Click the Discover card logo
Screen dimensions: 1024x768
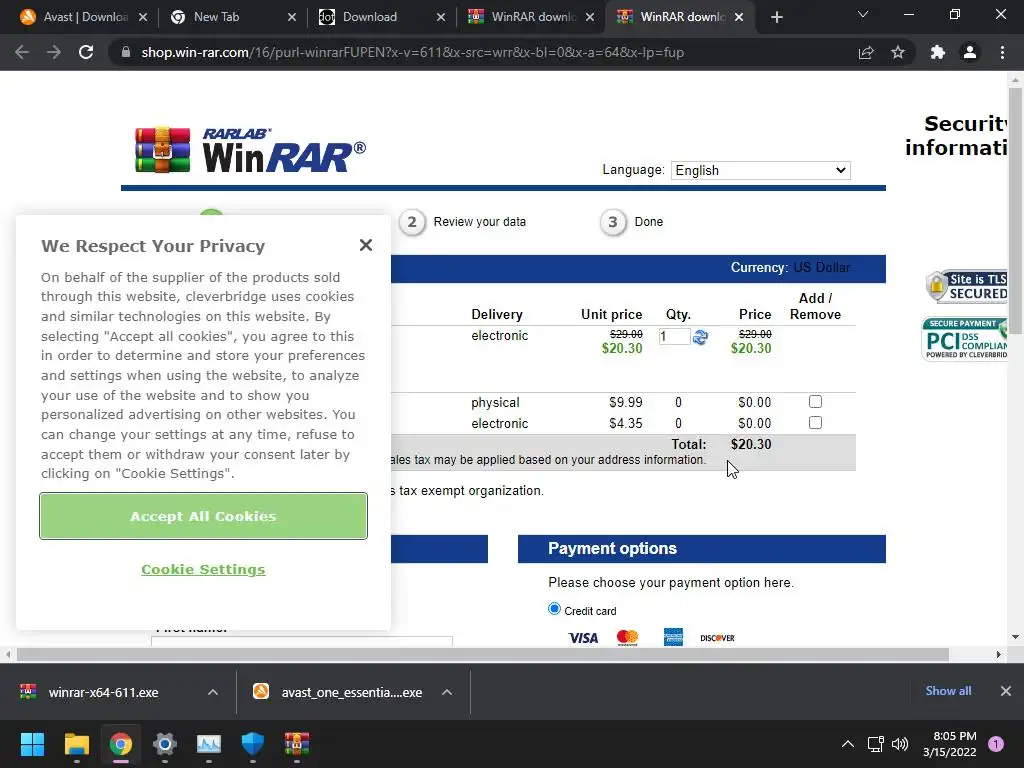coord(717,638)
